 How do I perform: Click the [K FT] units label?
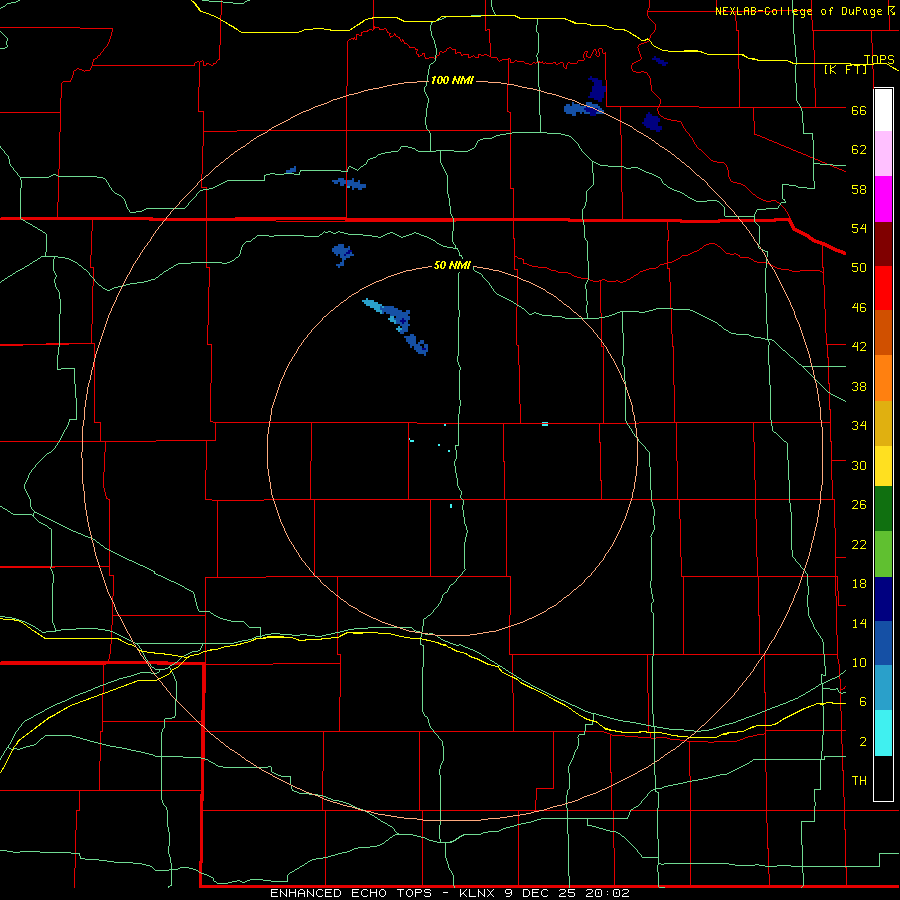tap(845, 70)
